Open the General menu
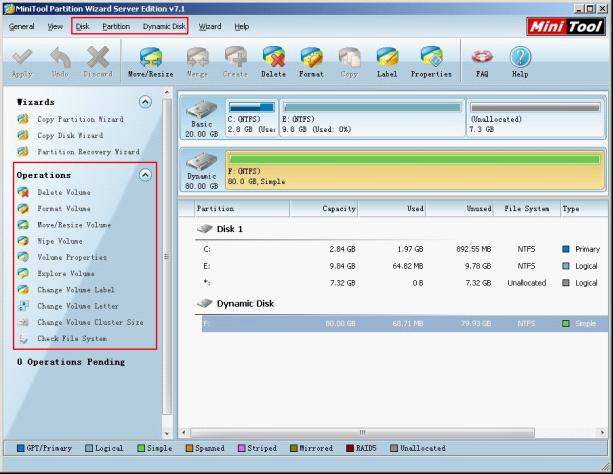Screen dimensions: 613x474 pos(22,27)
